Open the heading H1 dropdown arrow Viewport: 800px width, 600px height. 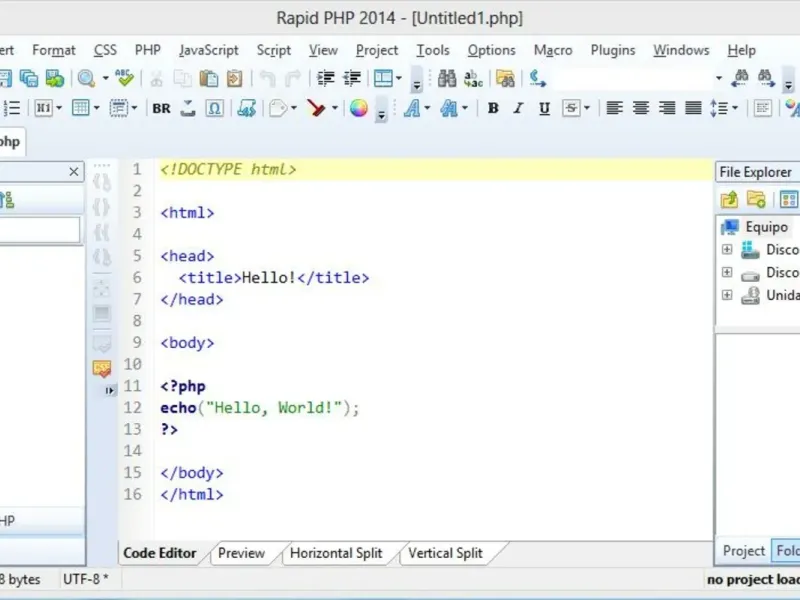[x=59, y=108]
